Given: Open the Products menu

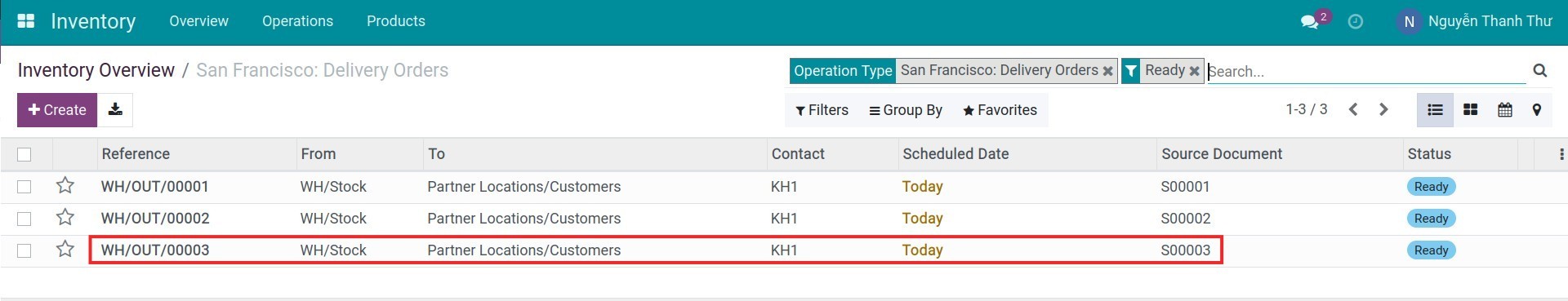Looking at the screenshot, I should 396,21.
